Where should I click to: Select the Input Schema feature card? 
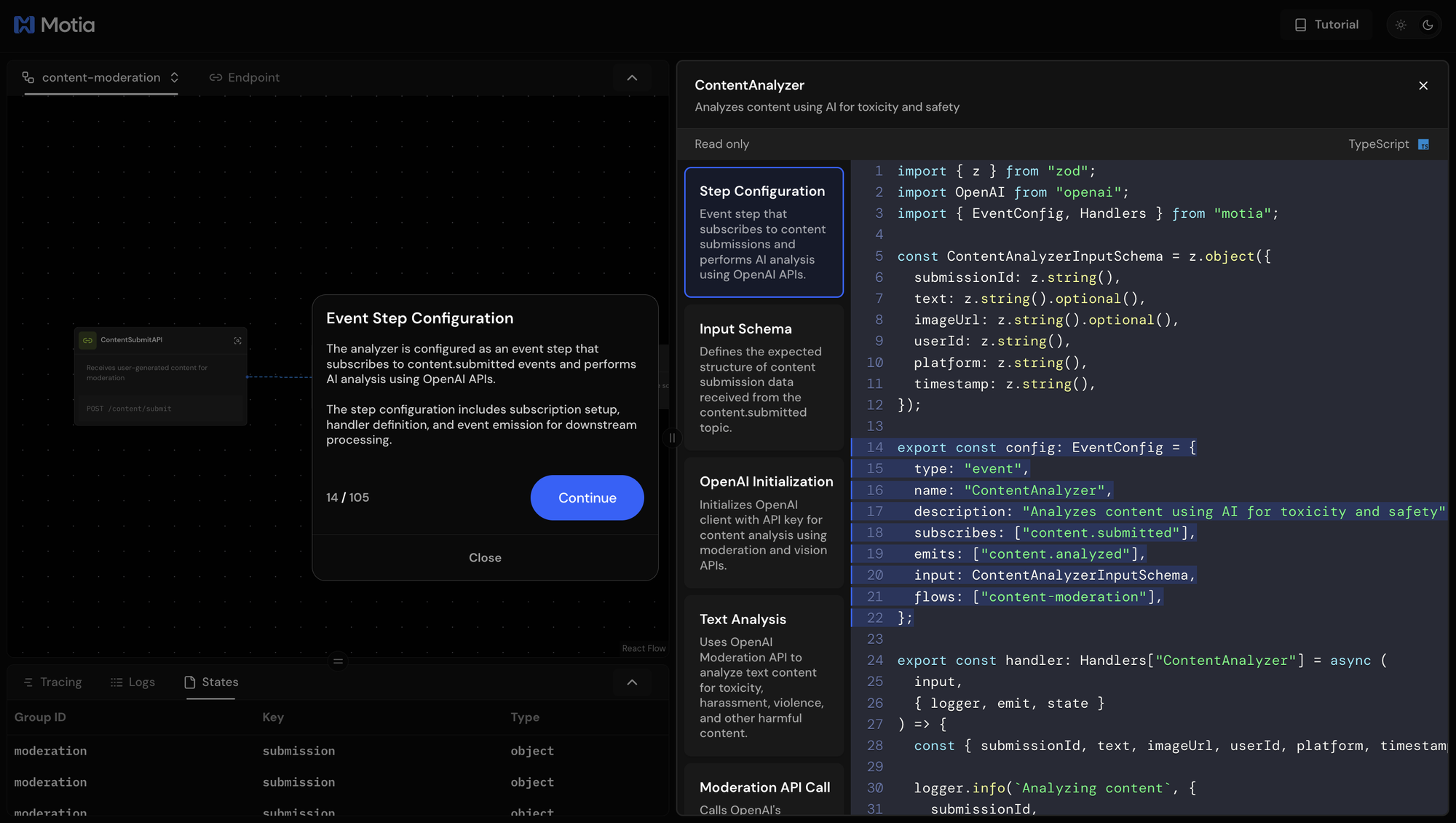tap(764, 377)
